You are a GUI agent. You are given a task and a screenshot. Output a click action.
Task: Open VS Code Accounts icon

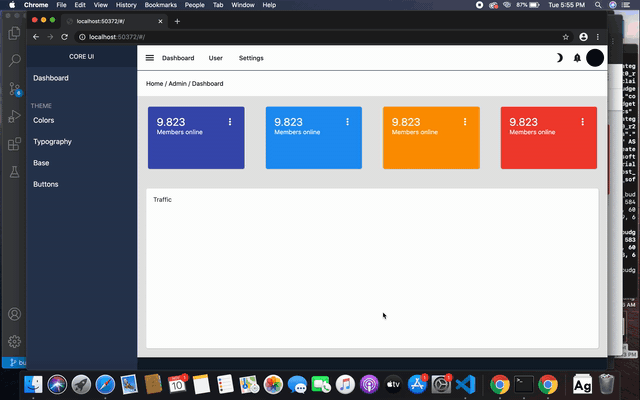coord(14,314)
